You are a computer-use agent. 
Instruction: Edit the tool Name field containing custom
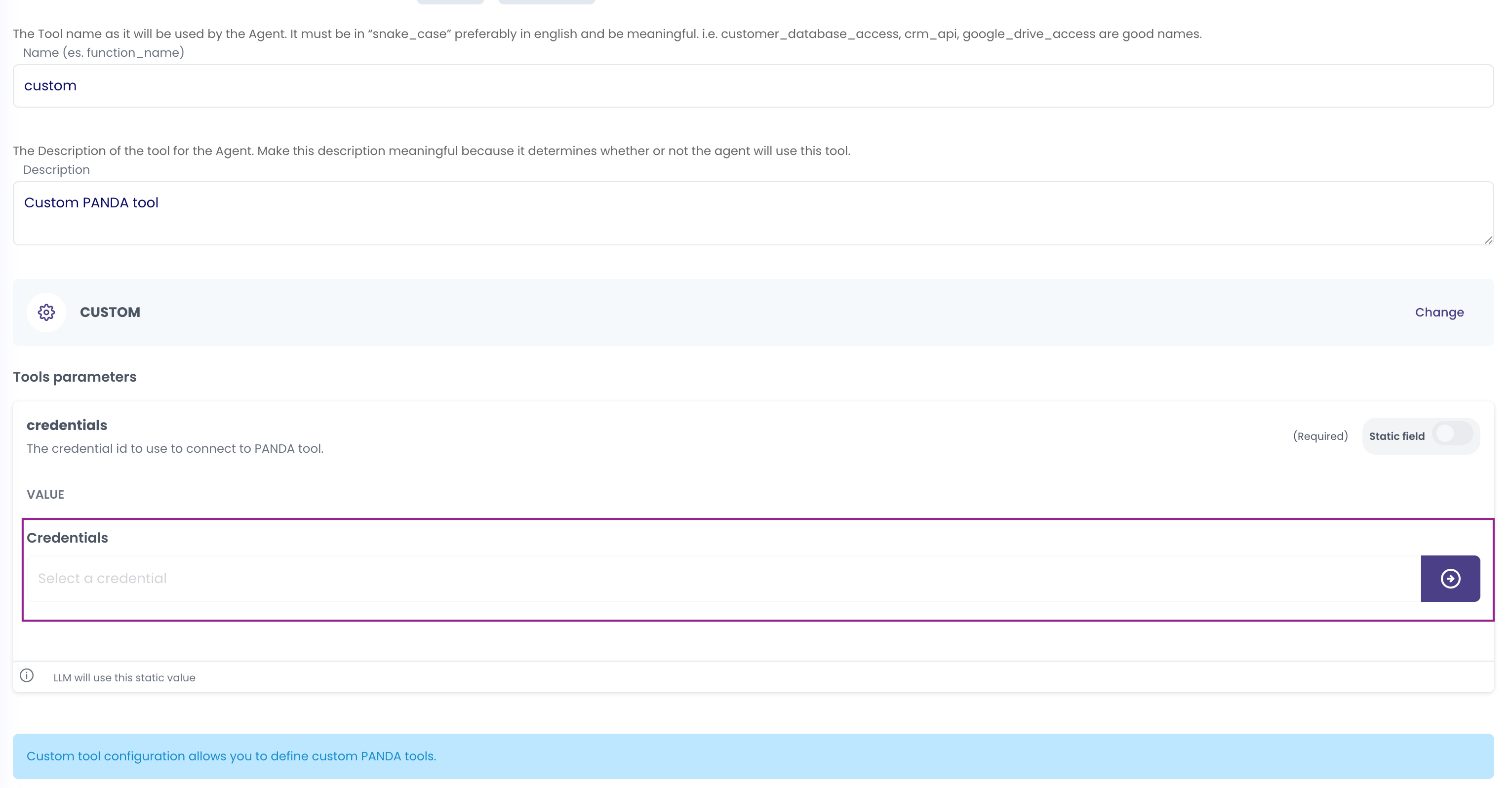753,86
